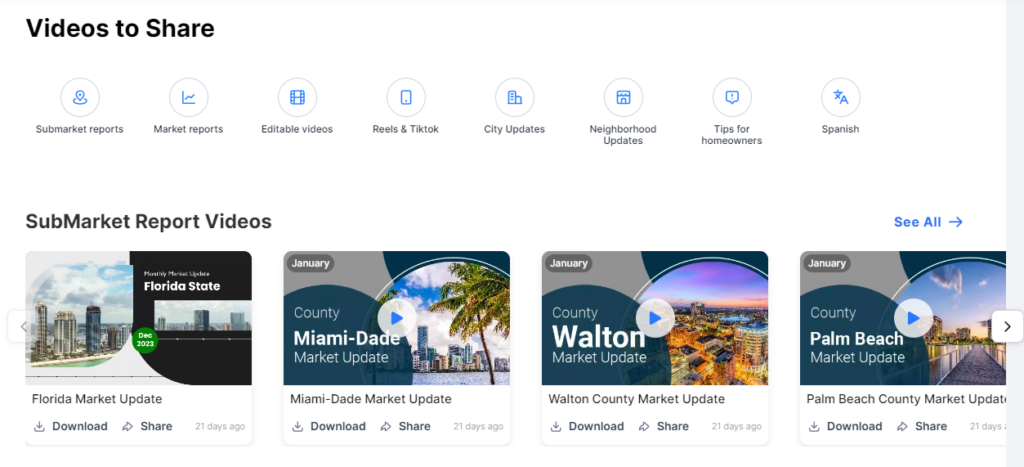Viewport: 1024px width, 467px height.
Task: Share the Walton County Market Update
Action: coord(663,426)
